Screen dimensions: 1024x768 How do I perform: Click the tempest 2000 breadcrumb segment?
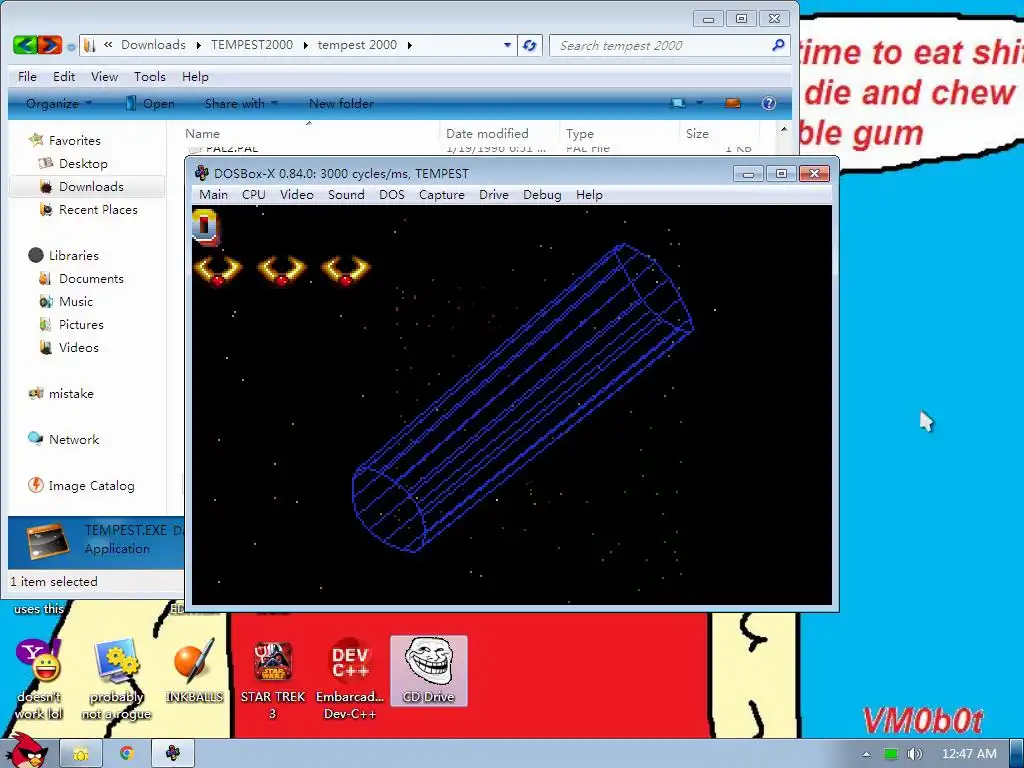pos(357,45)
